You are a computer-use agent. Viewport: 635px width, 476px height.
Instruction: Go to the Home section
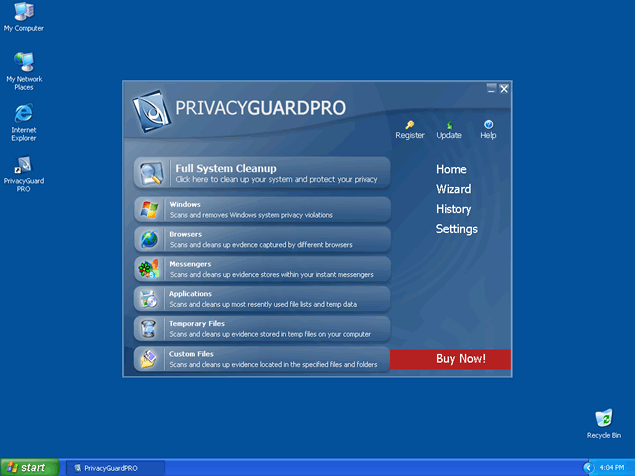(452, 170)
